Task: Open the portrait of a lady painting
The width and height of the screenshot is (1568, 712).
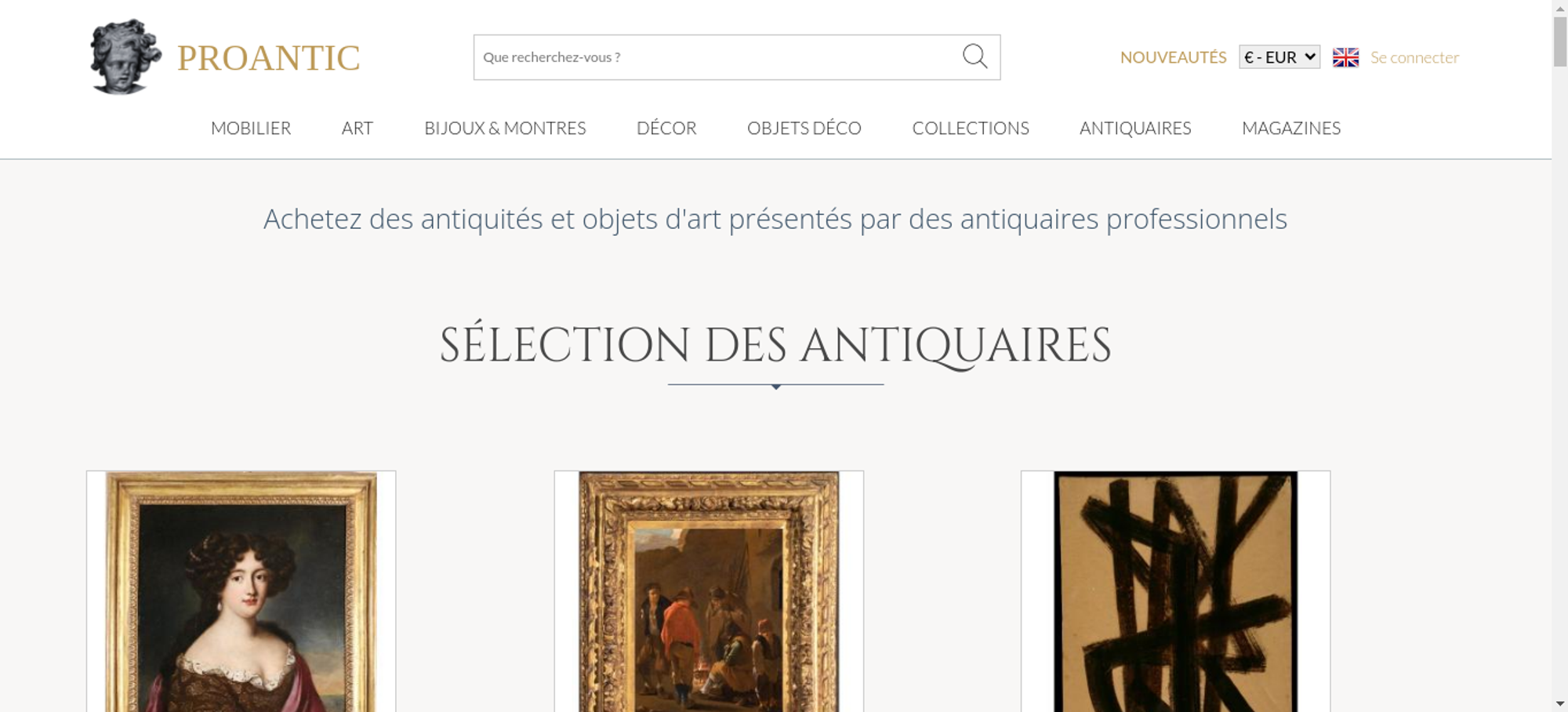Action: tap(241, 591)
